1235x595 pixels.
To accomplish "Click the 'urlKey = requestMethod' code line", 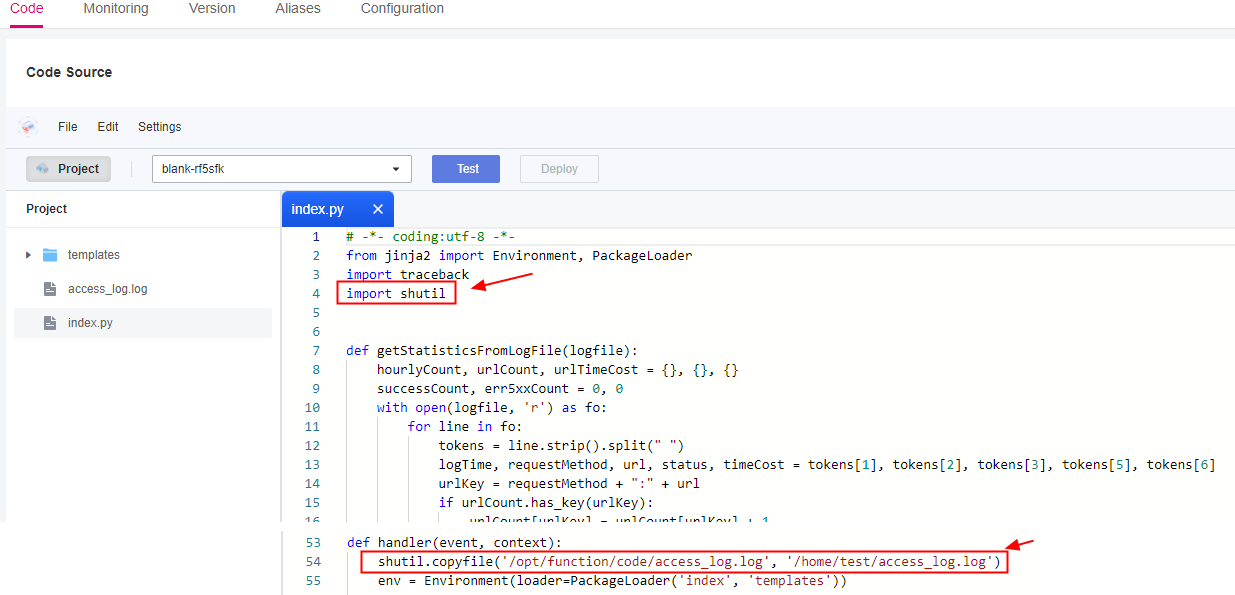I will pos(569,483).
